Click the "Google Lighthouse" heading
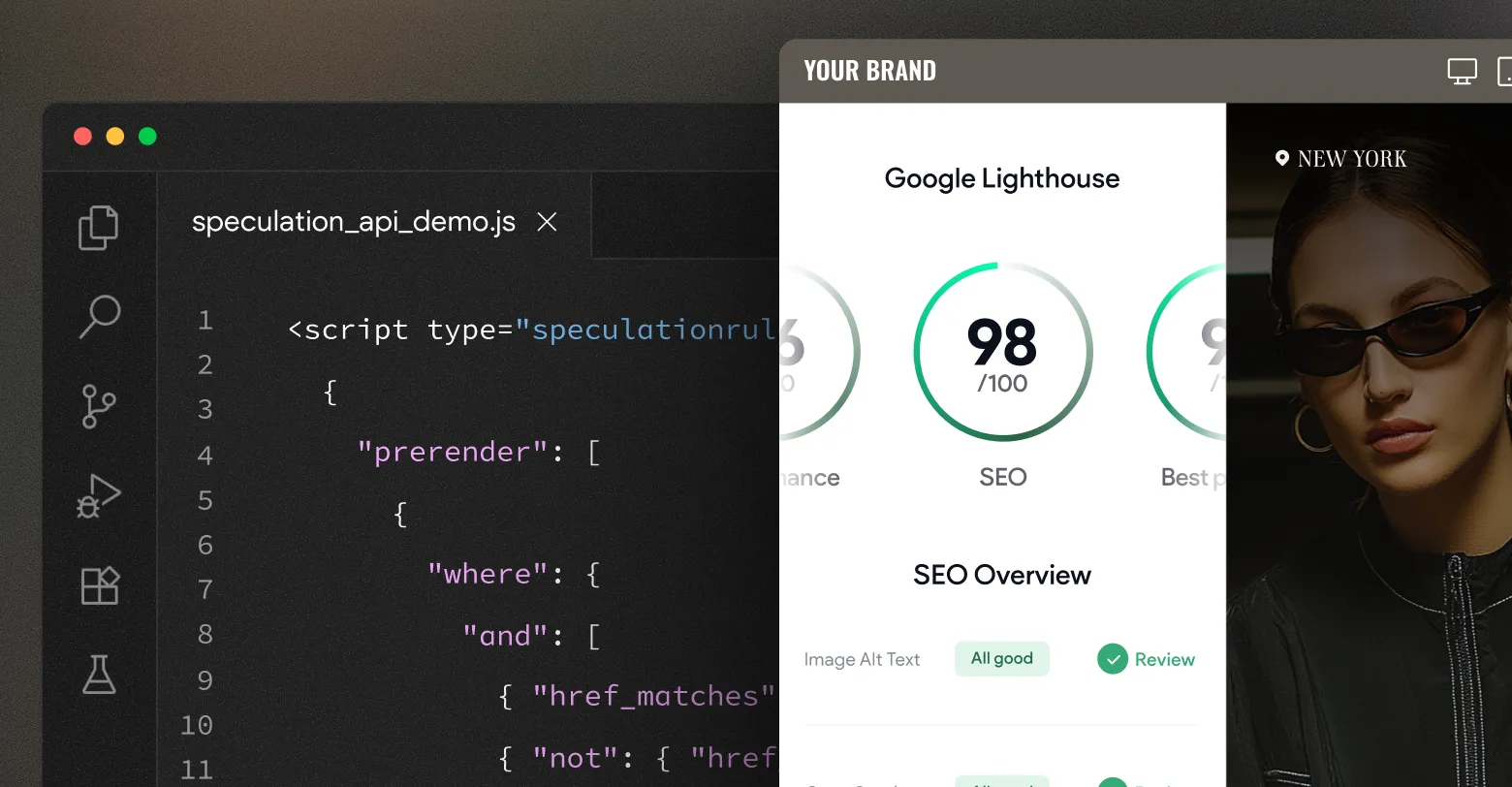 [x=1002, y=178]
